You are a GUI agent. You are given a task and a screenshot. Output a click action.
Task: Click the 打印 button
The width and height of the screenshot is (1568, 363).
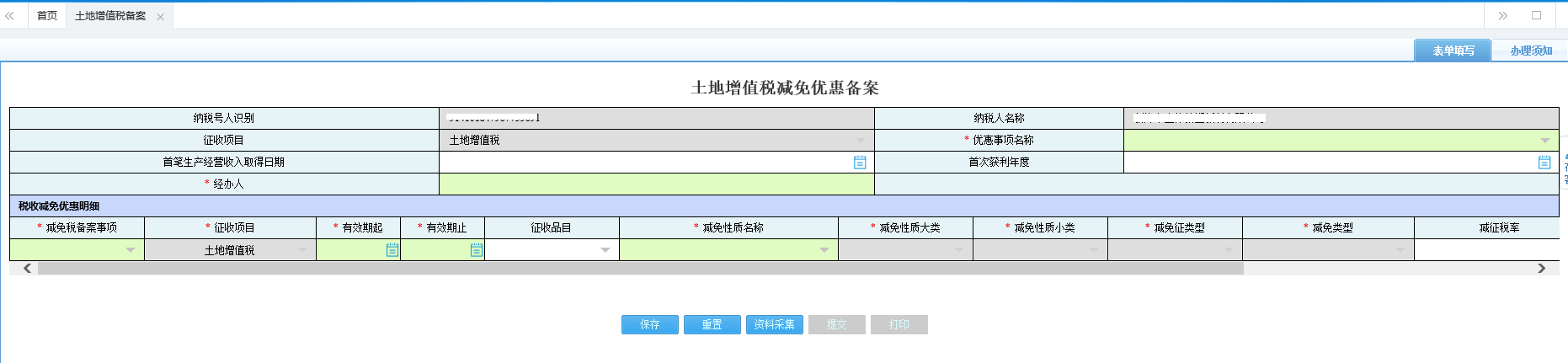point(899,324)
